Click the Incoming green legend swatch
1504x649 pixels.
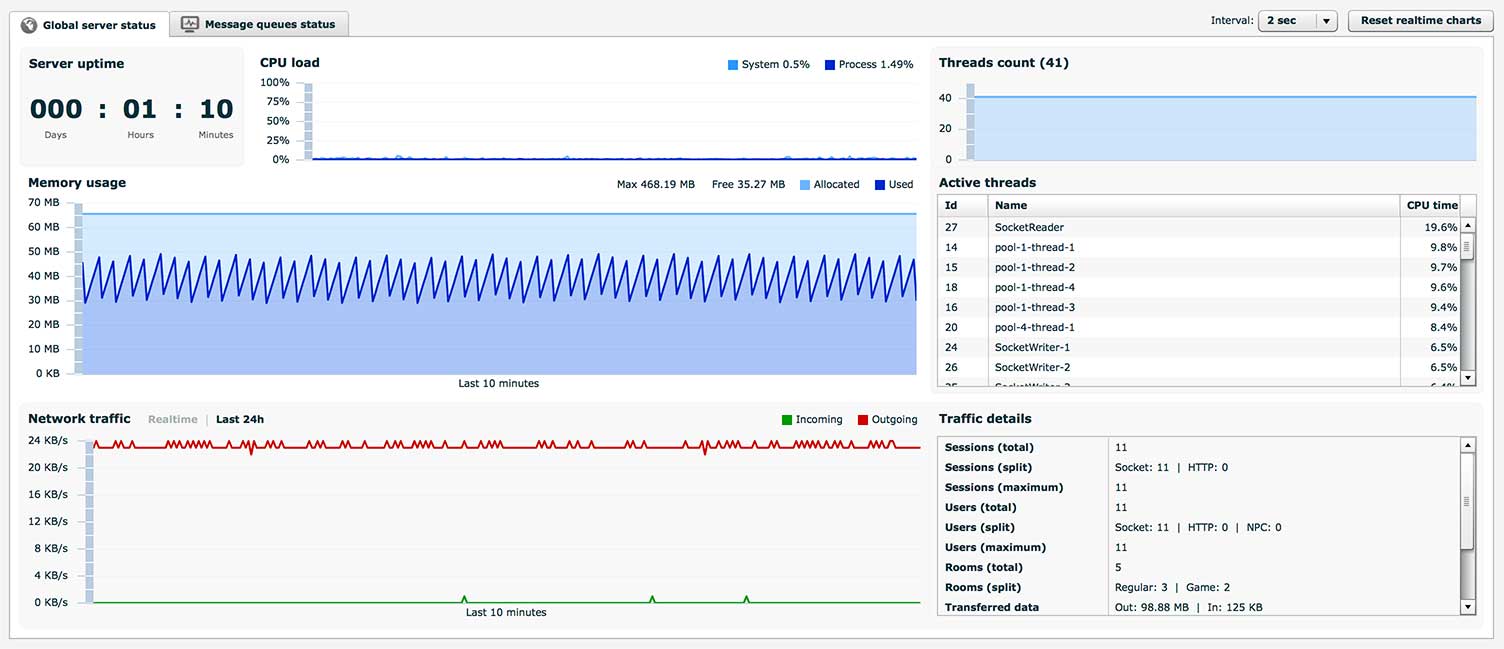787,420
